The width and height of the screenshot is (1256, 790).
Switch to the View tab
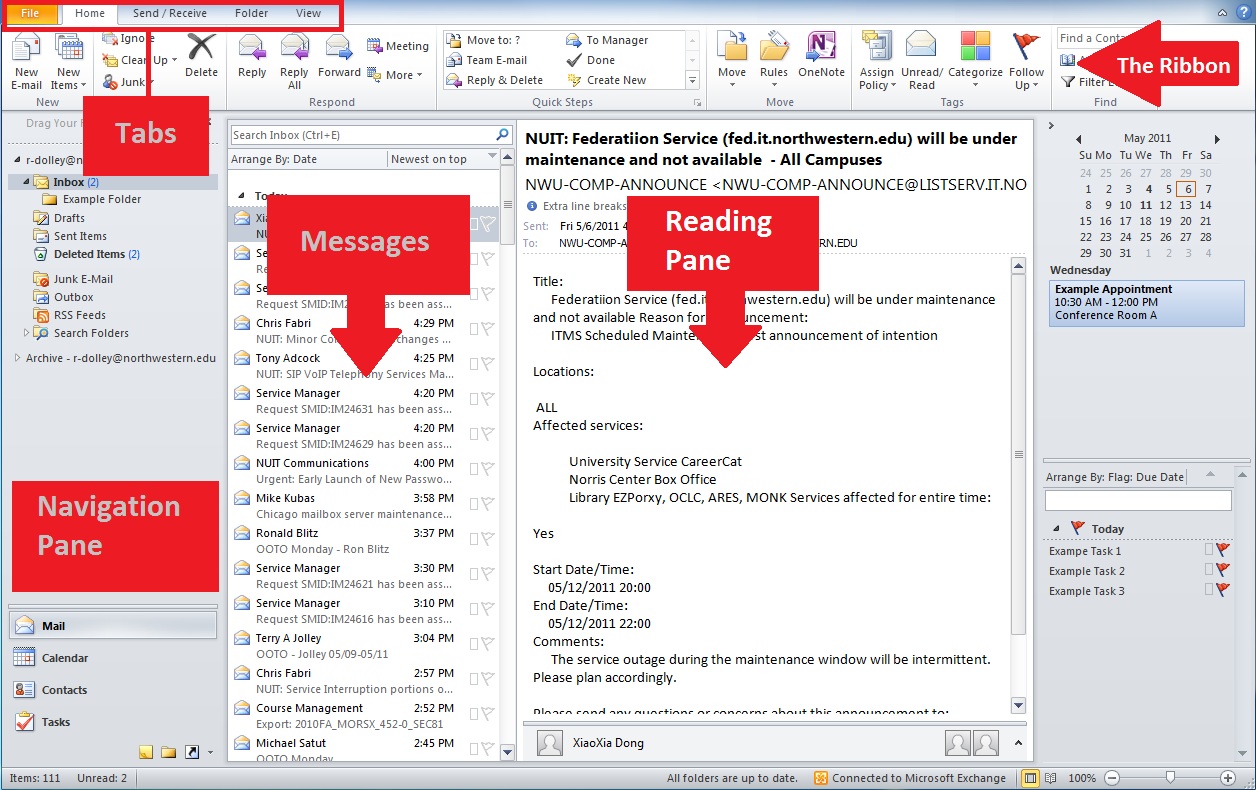(308, 14)
